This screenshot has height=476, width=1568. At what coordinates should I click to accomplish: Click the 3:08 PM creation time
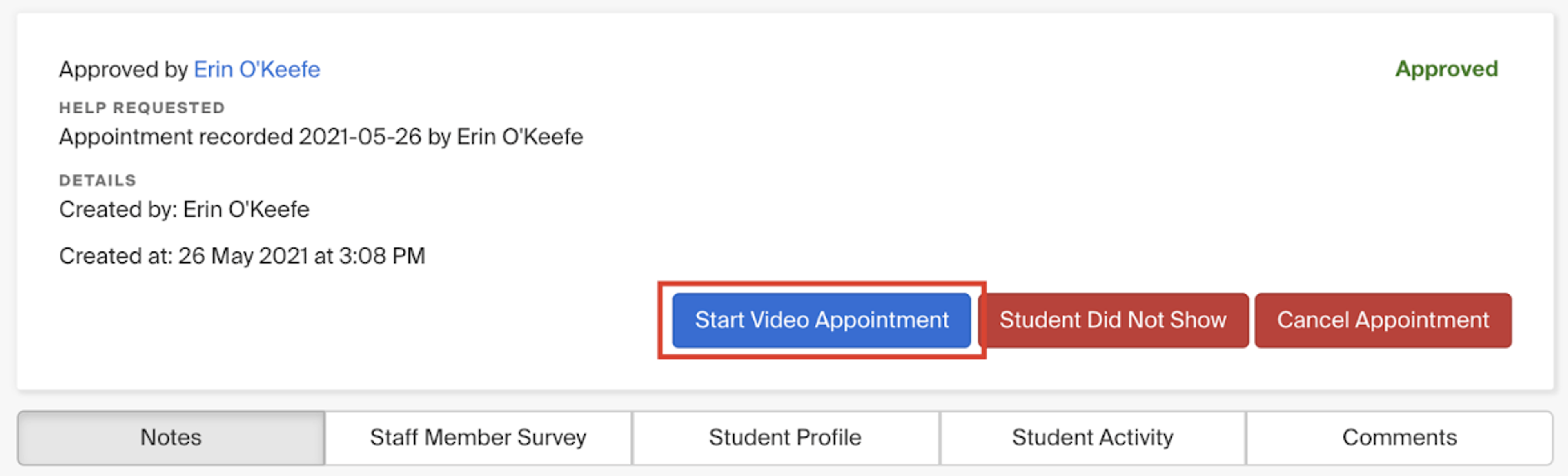(382, 256)
